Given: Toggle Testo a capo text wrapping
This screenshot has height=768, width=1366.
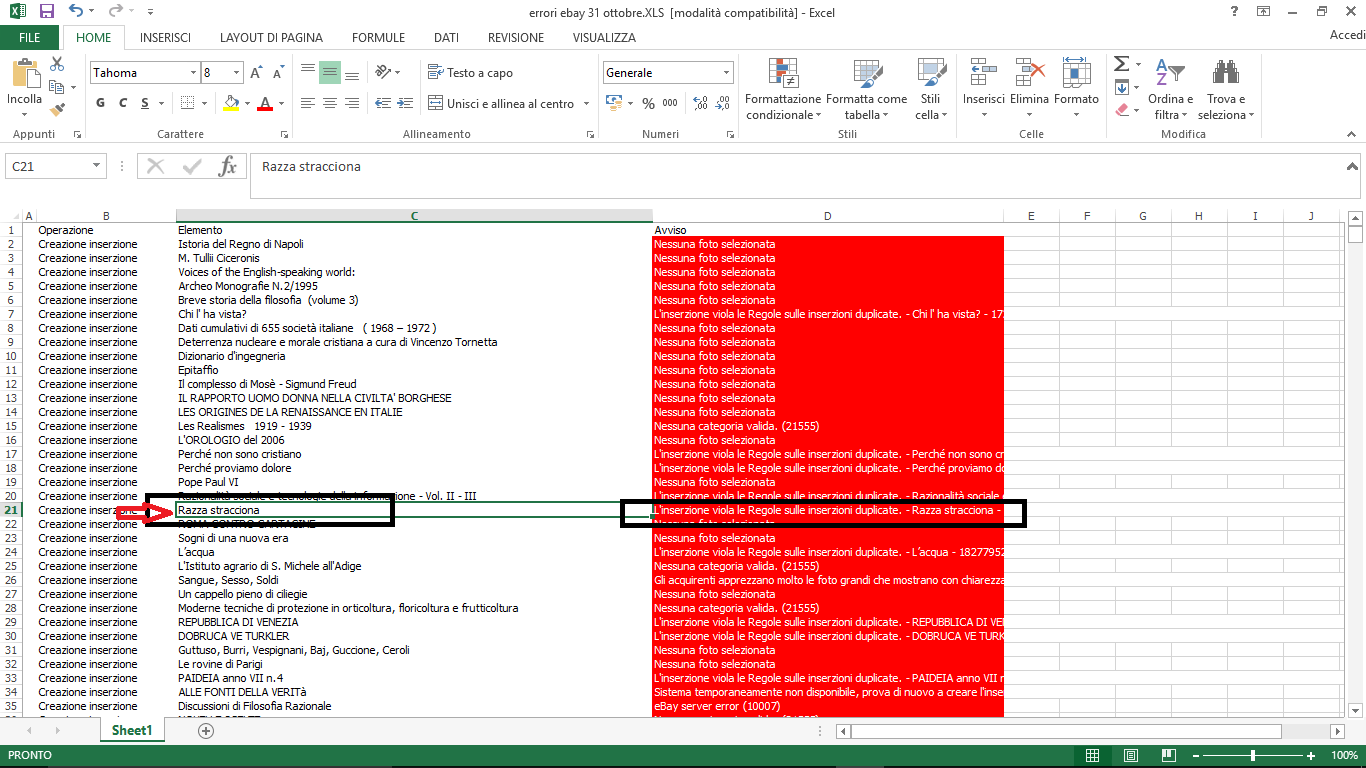Looking at the screenshot, I should point(470,73).
